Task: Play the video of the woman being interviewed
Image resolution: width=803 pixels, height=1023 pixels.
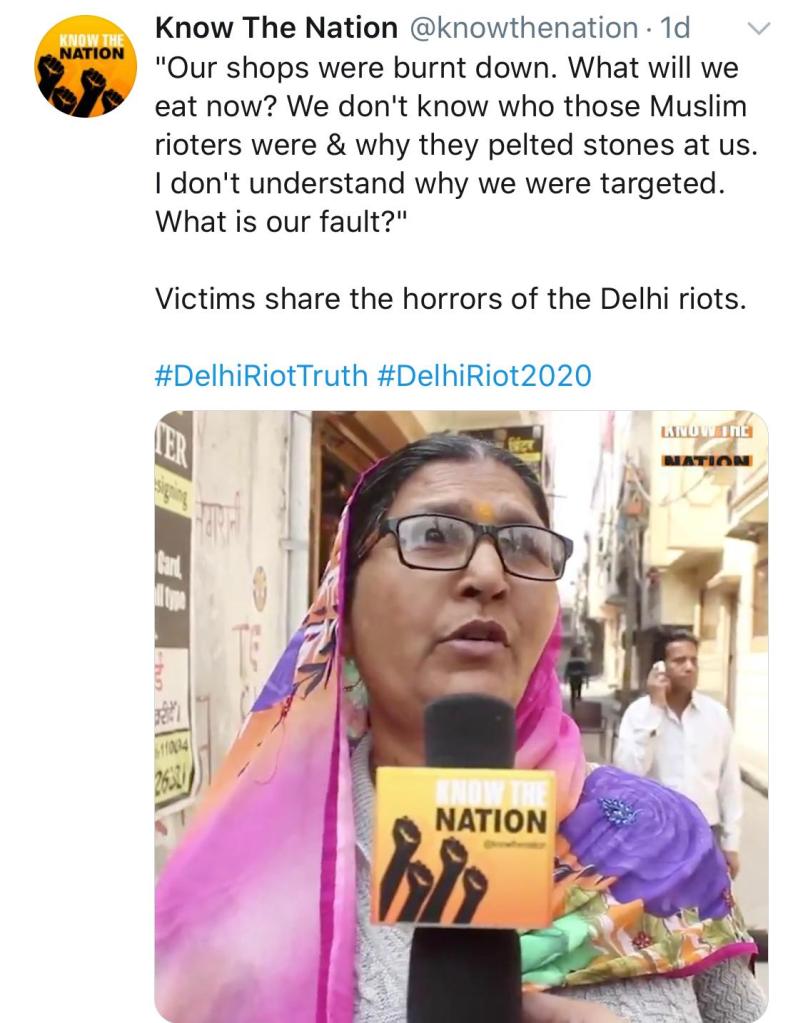Action: [461, 716]
